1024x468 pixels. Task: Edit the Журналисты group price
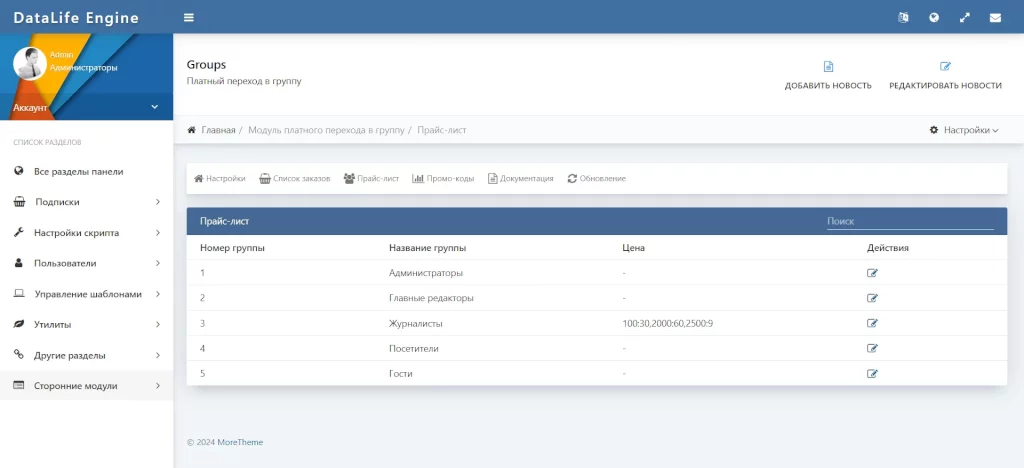(872, 323)
